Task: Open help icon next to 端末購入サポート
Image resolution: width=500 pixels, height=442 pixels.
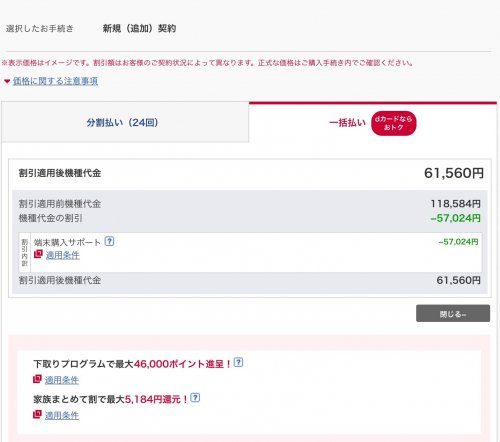Action: [x=109, y=241]
